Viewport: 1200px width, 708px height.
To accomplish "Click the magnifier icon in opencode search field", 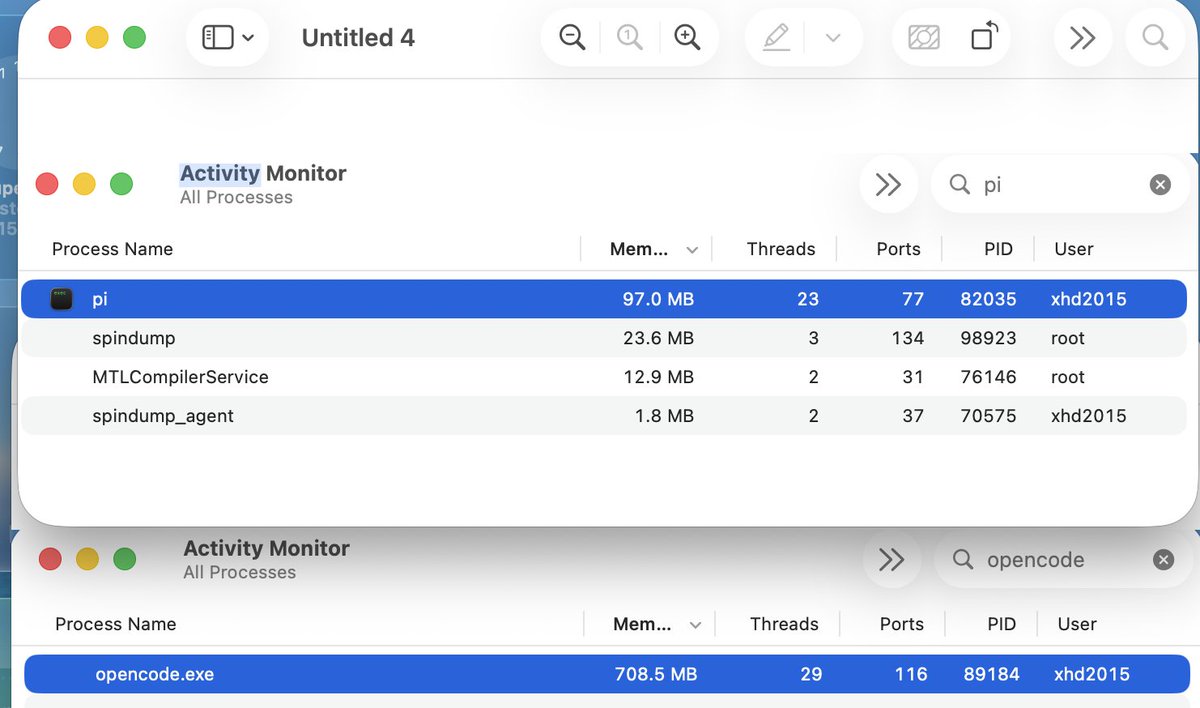I will tap(963, 560).
